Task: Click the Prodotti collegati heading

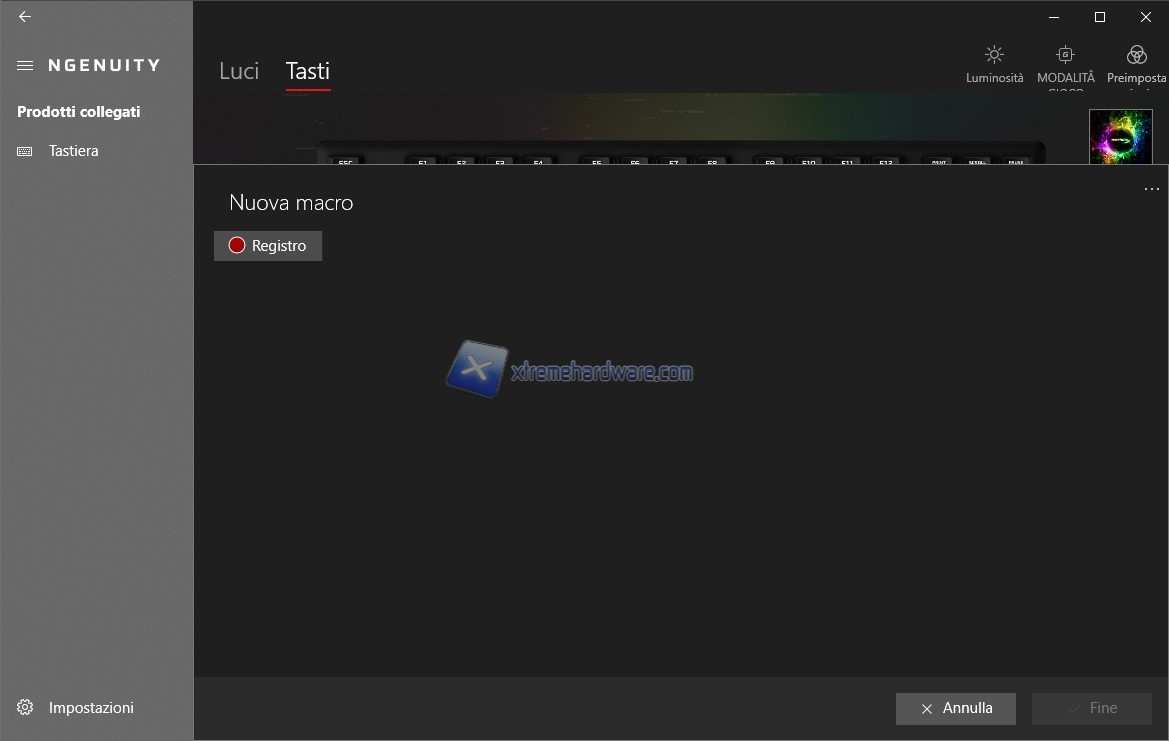Action: pos(79,112)
